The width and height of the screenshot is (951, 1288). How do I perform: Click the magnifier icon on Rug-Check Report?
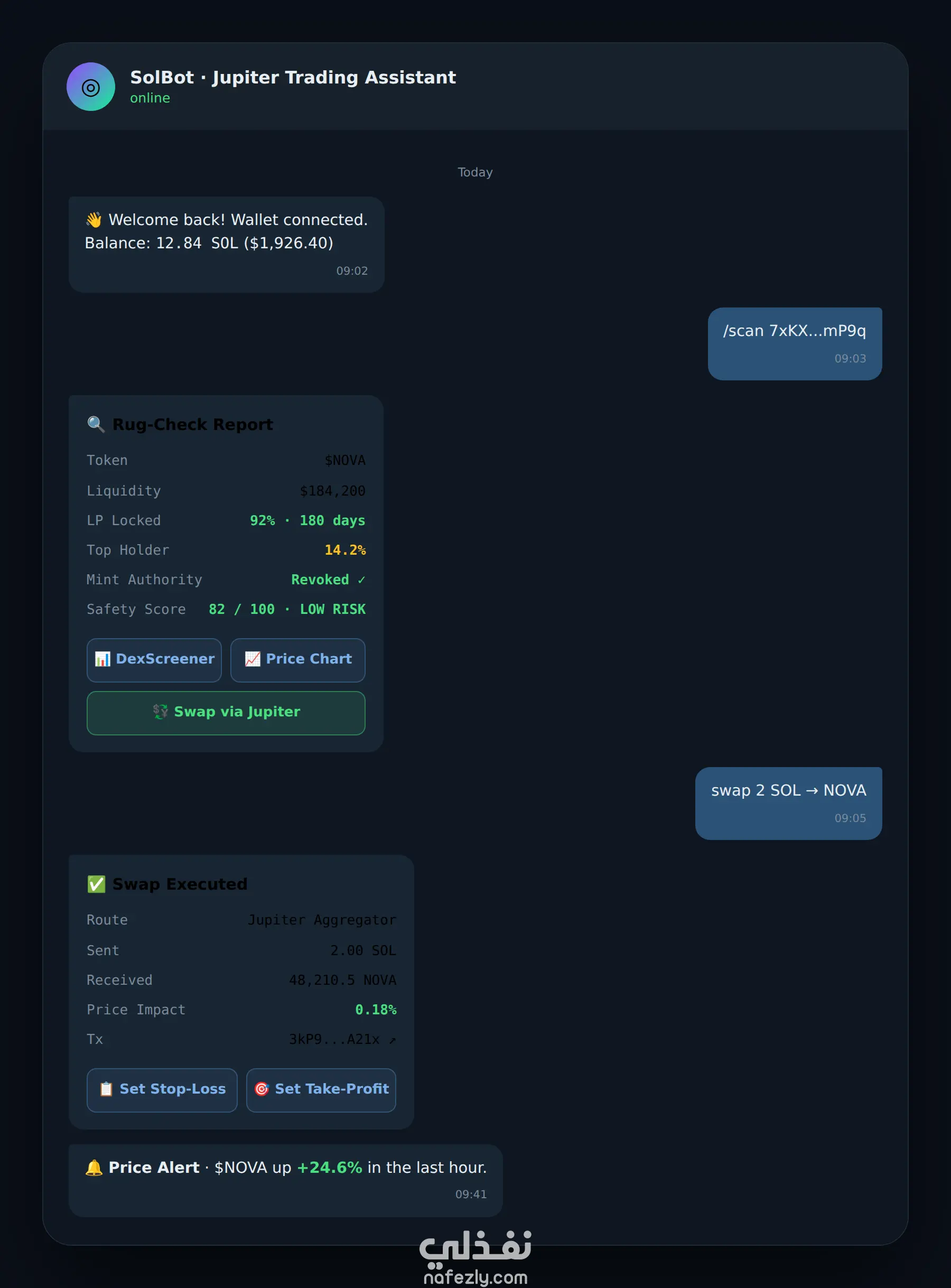point(96,424)
